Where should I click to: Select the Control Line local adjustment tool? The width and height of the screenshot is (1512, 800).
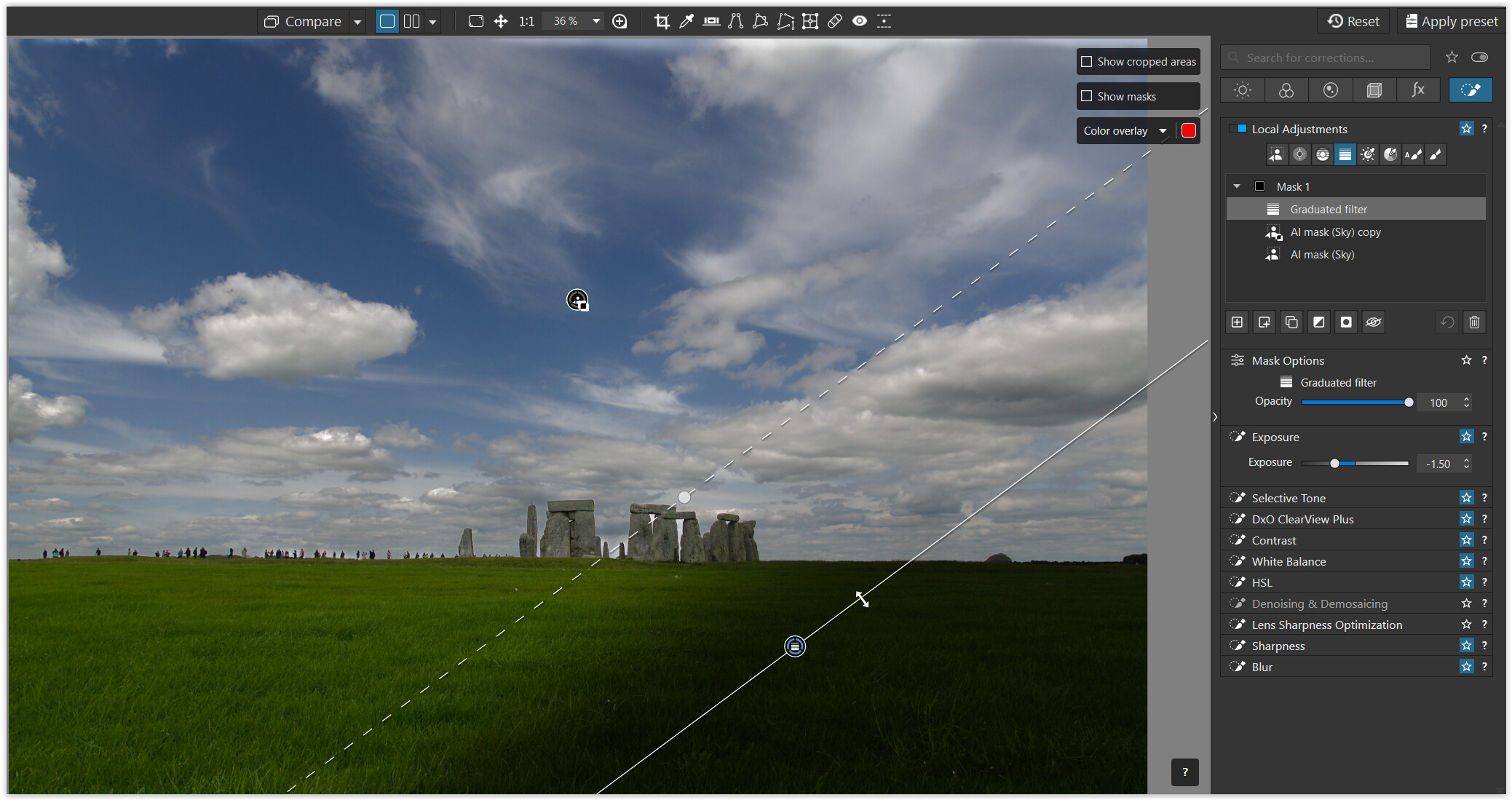pos(1322,154)
